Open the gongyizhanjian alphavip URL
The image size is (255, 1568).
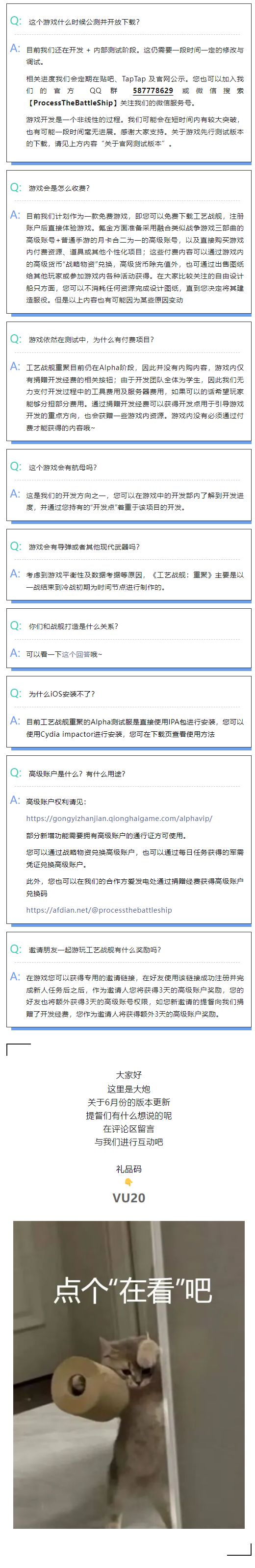coord(119,819)
